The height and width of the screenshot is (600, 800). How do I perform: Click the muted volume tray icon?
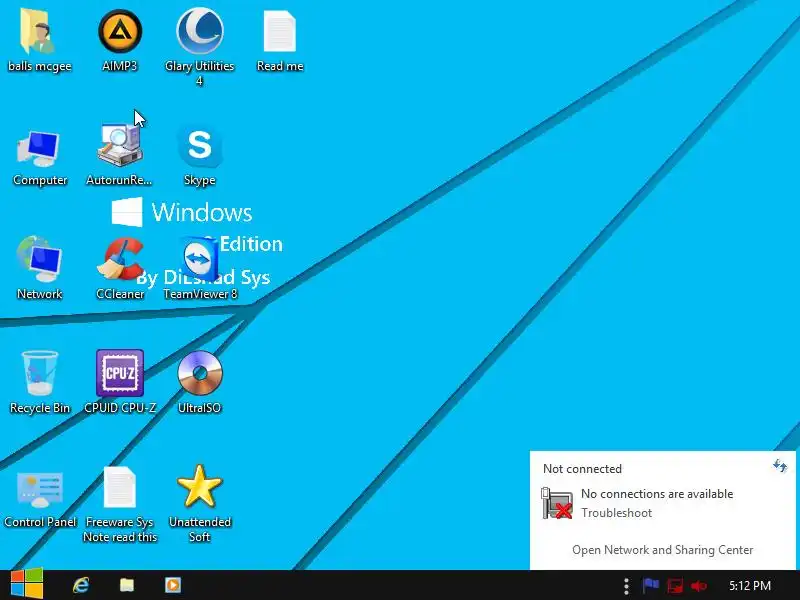tap(698, 585)
